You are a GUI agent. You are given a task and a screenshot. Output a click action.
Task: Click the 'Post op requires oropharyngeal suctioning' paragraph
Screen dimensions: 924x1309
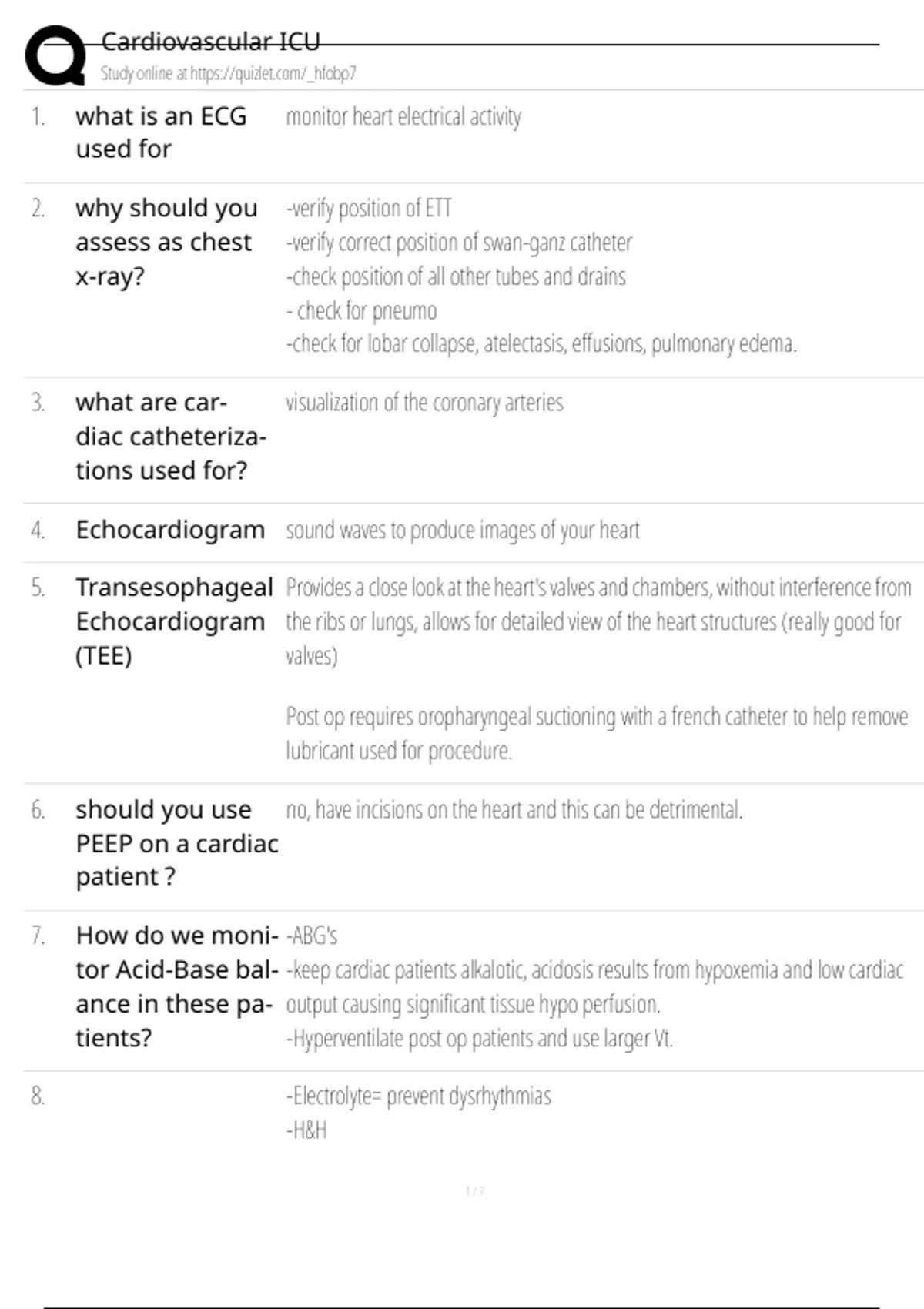pyautogui.click(x=597, y=733)
